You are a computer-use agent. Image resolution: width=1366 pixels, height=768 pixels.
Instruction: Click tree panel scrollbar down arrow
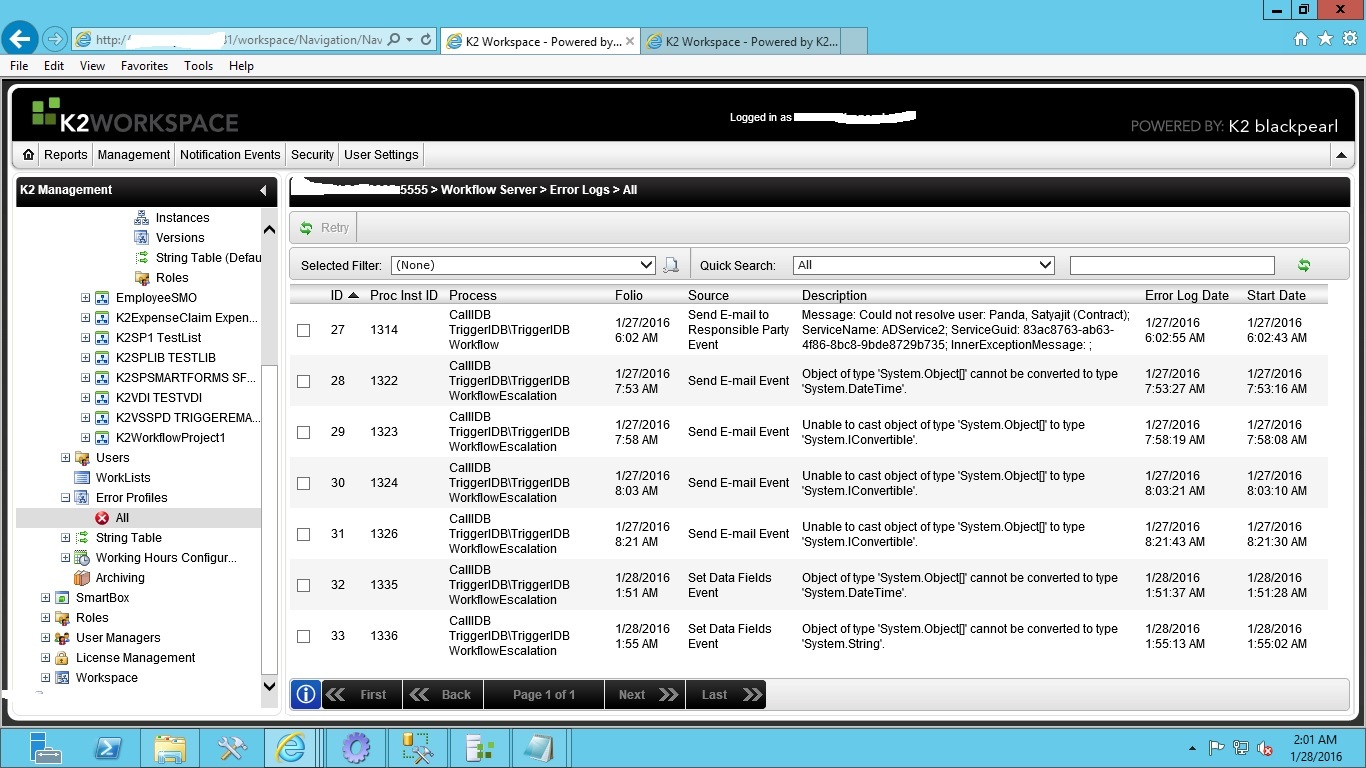click(x=269, y=686)
